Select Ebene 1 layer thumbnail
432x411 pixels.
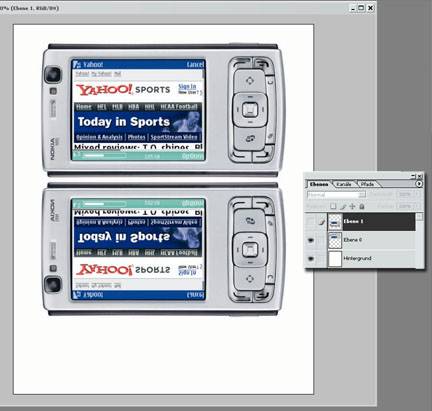[x=335, y=222]
